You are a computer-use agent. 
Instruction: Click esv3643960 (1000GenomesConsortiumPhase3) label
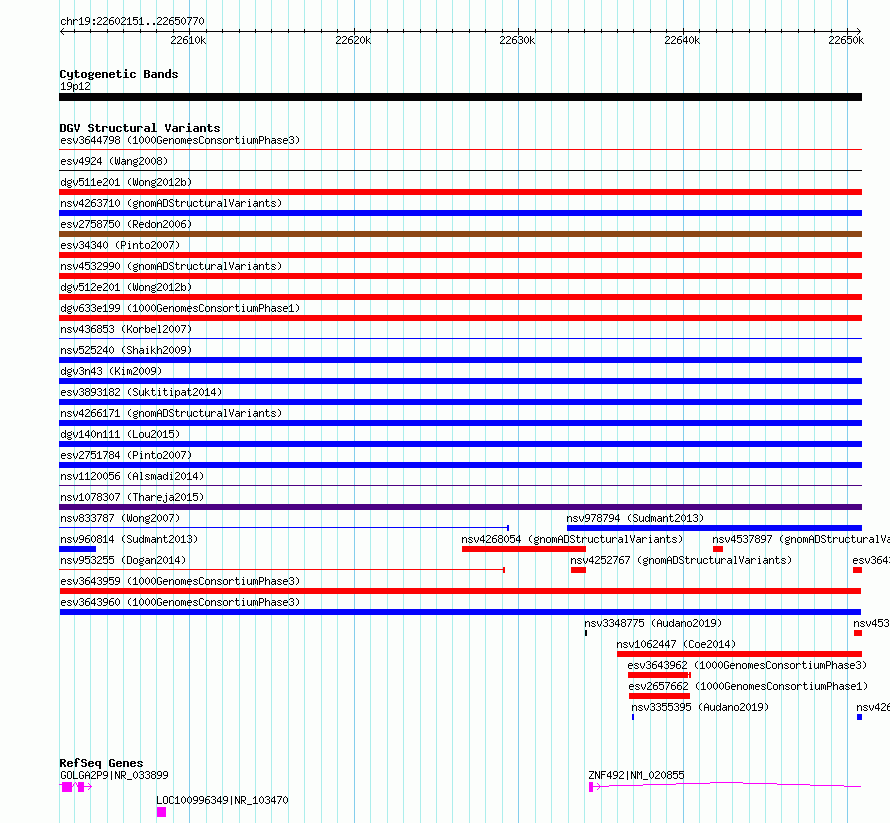(180, 602)
